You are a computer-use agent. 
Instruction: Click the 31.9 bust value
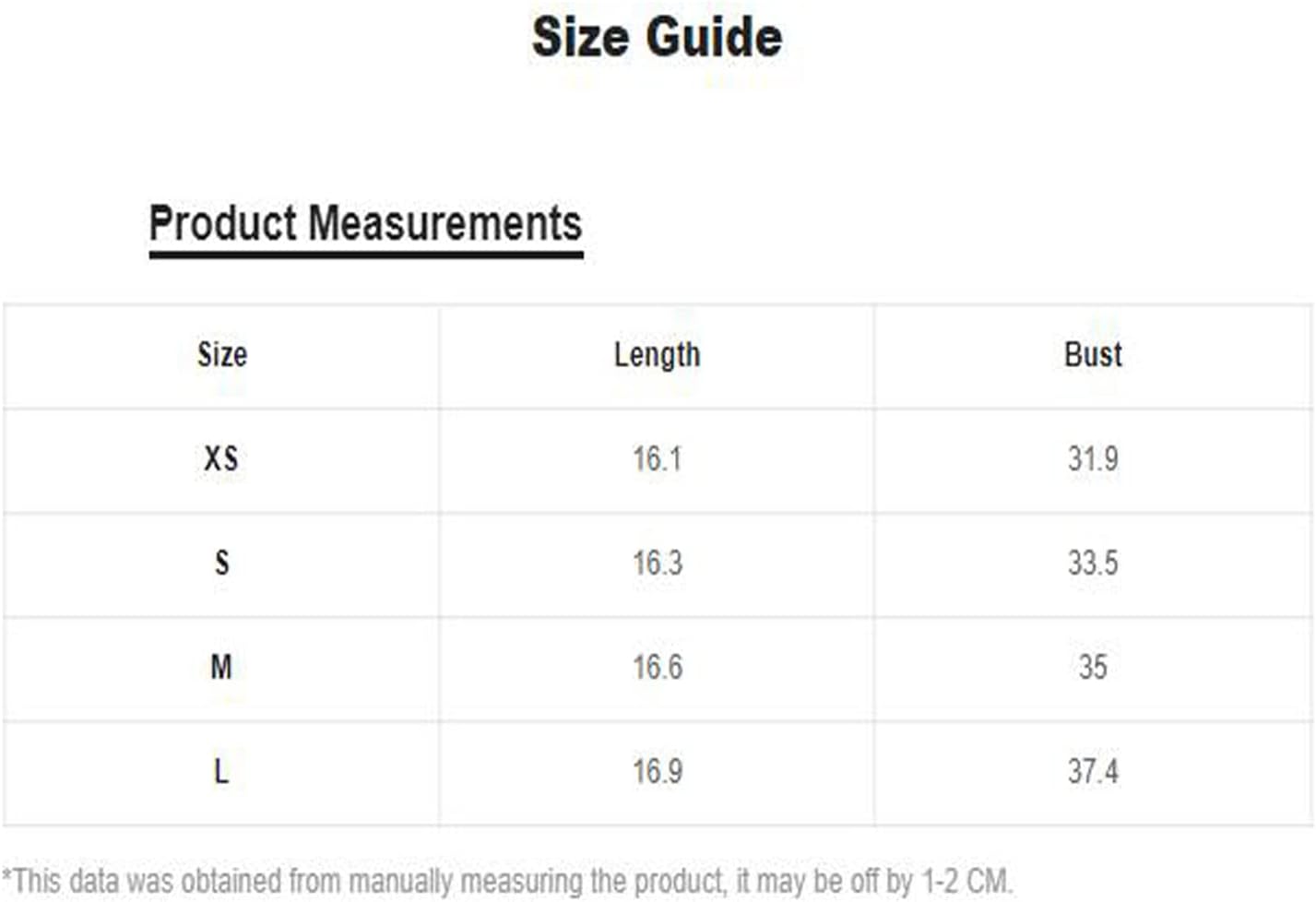click(1093, 458)
